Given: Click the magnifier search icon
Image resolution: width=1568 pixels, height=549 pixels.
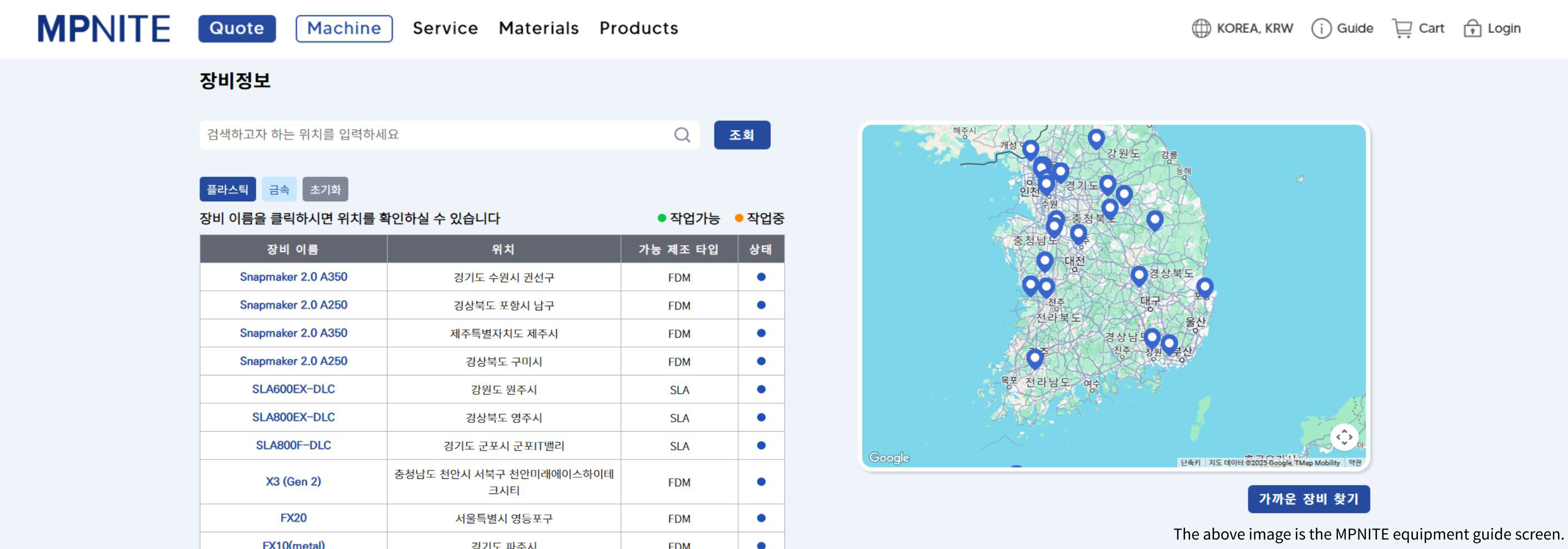Looking at the screenshot, I should 683,135.
